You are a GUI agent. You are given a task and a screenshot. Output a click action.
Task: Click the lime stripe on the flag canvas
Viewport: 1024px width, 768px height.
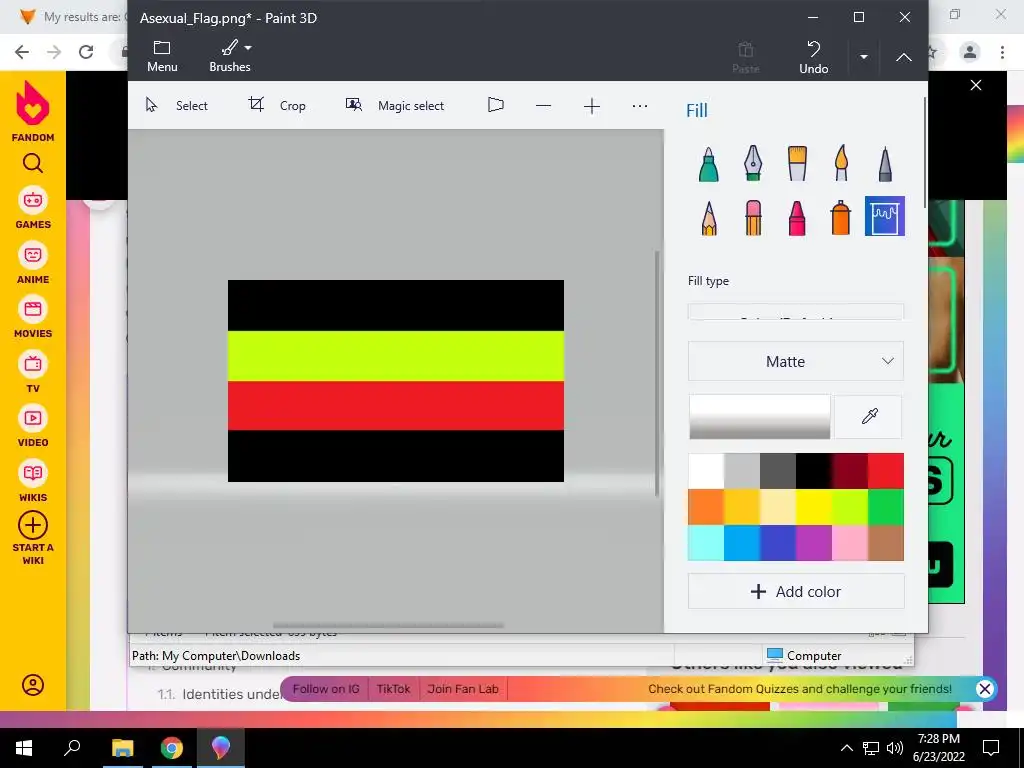396,356
